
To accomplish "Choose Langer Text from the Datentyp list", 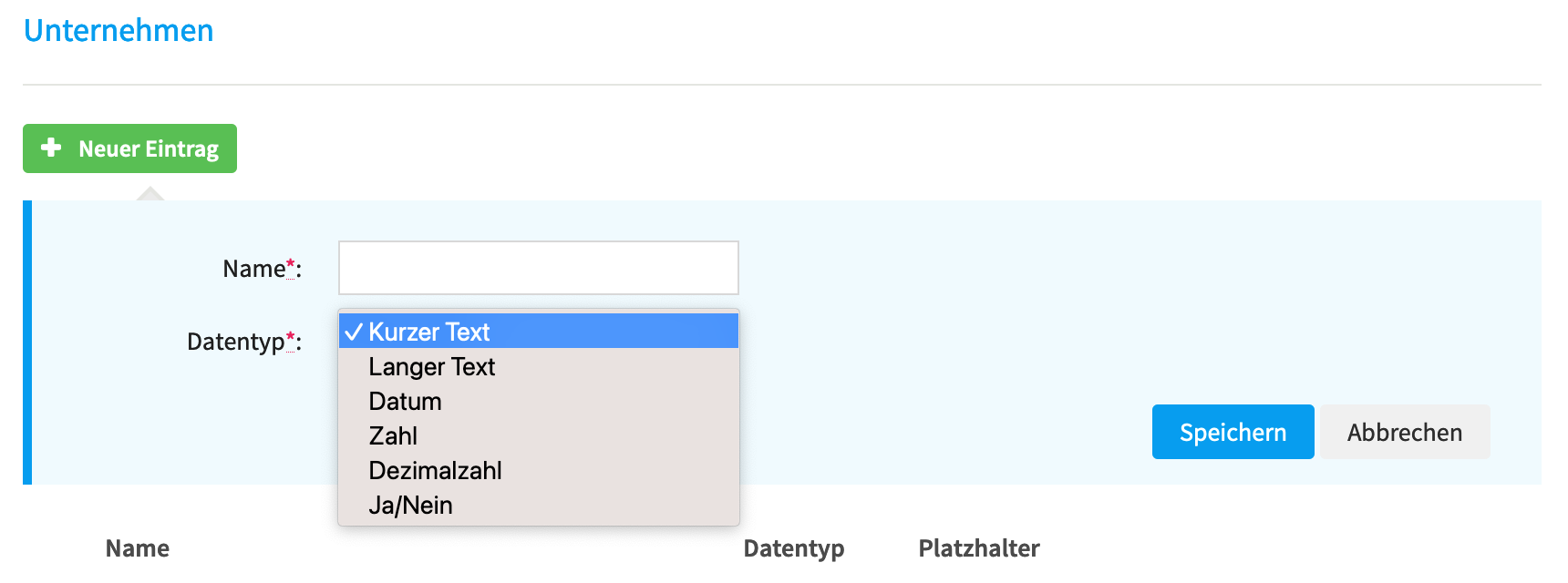I will pos(538,366).
